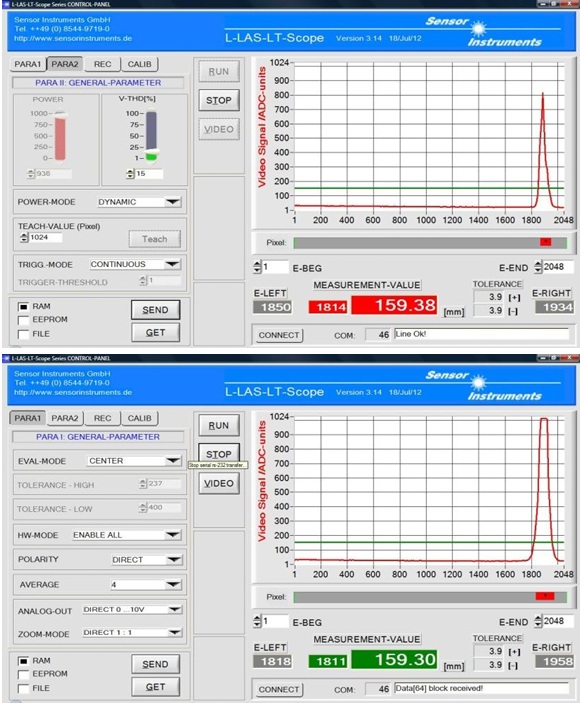Click Pixel bar red marker in upper window

click(545, 242)
